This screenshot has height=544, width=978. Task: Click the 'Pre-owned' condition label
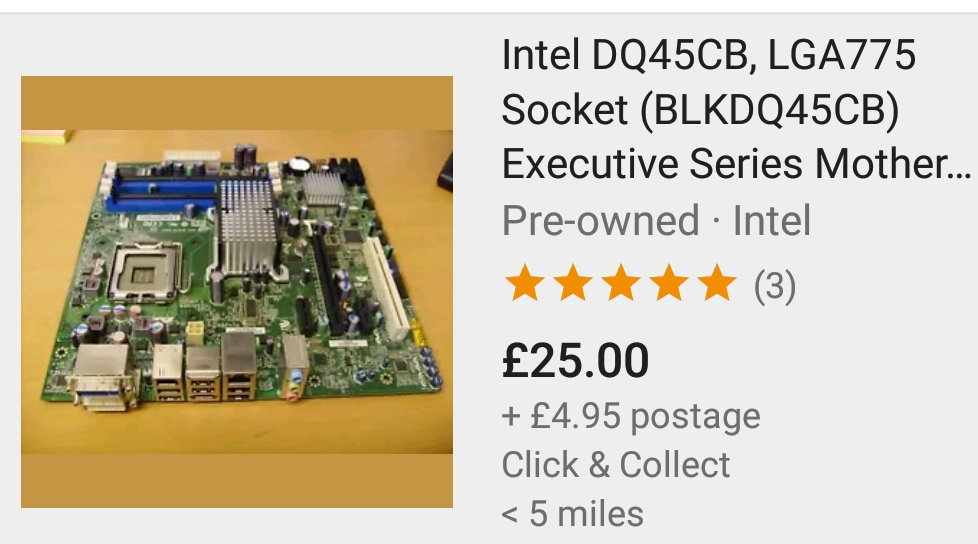[600, 221]
